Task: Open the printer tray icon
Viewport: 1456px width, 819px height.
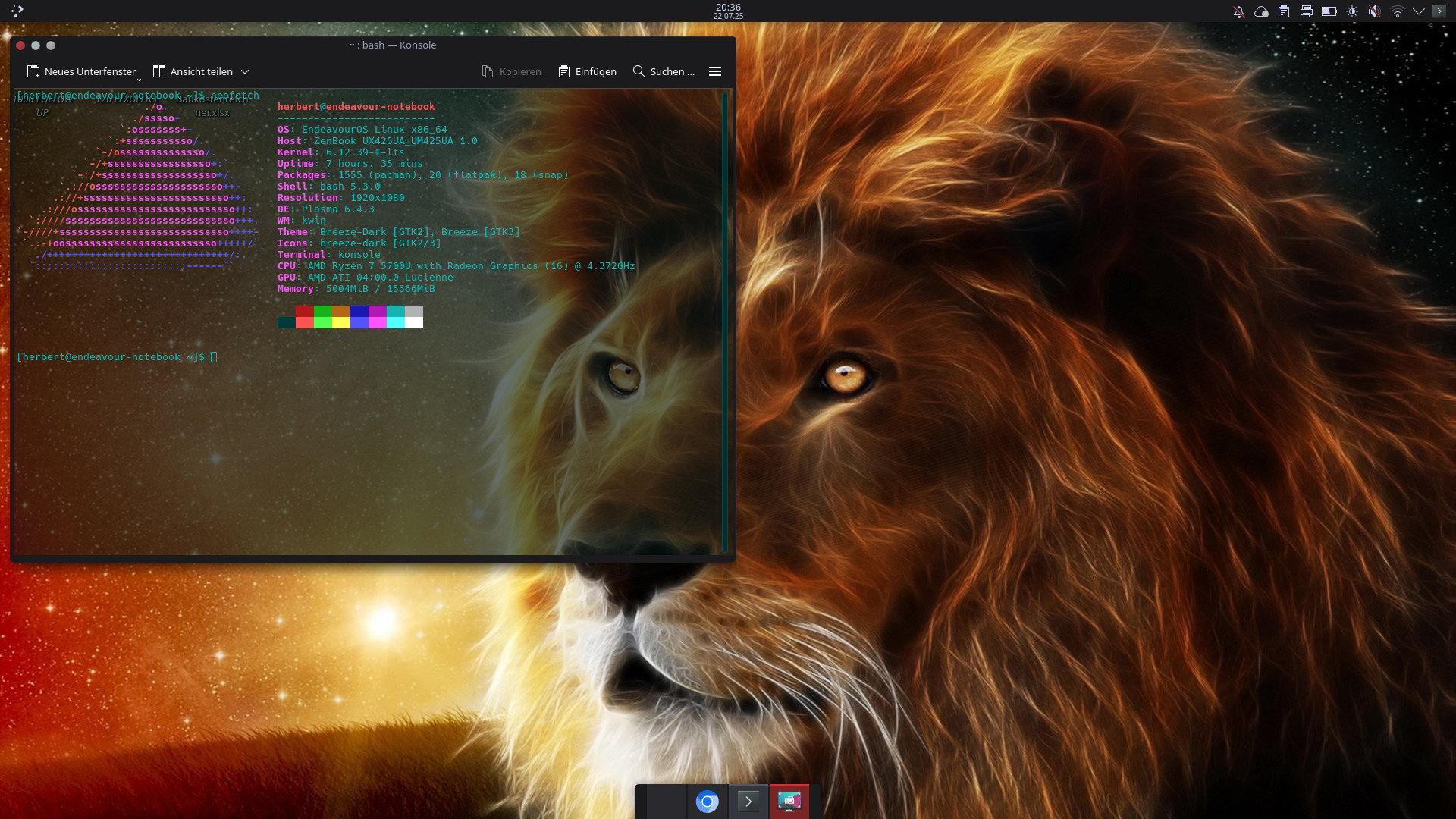Action: click(1306, 11)
